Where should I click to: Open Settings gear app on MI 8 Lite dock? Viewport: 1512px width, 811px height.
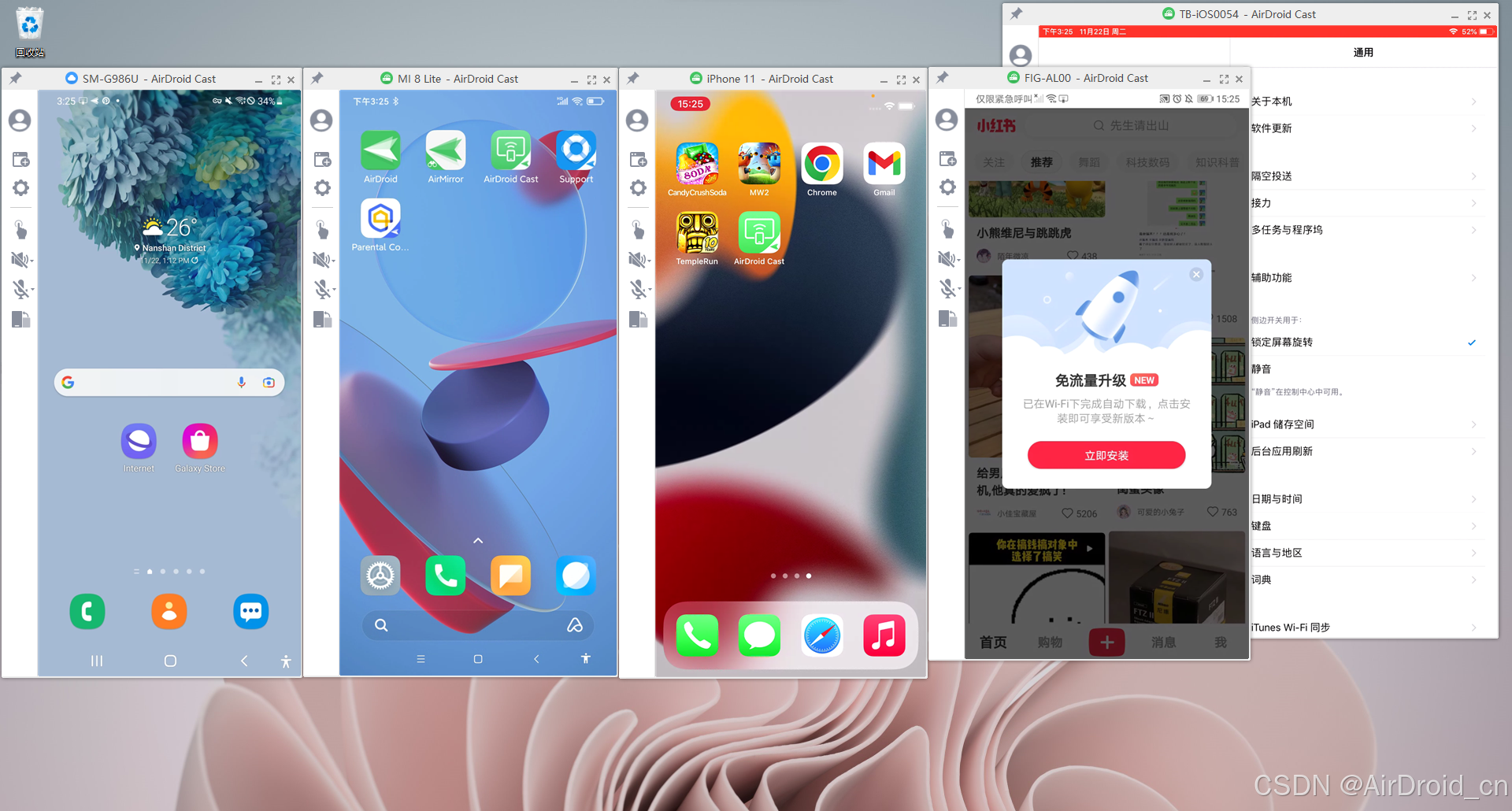[x=380, y=576]
